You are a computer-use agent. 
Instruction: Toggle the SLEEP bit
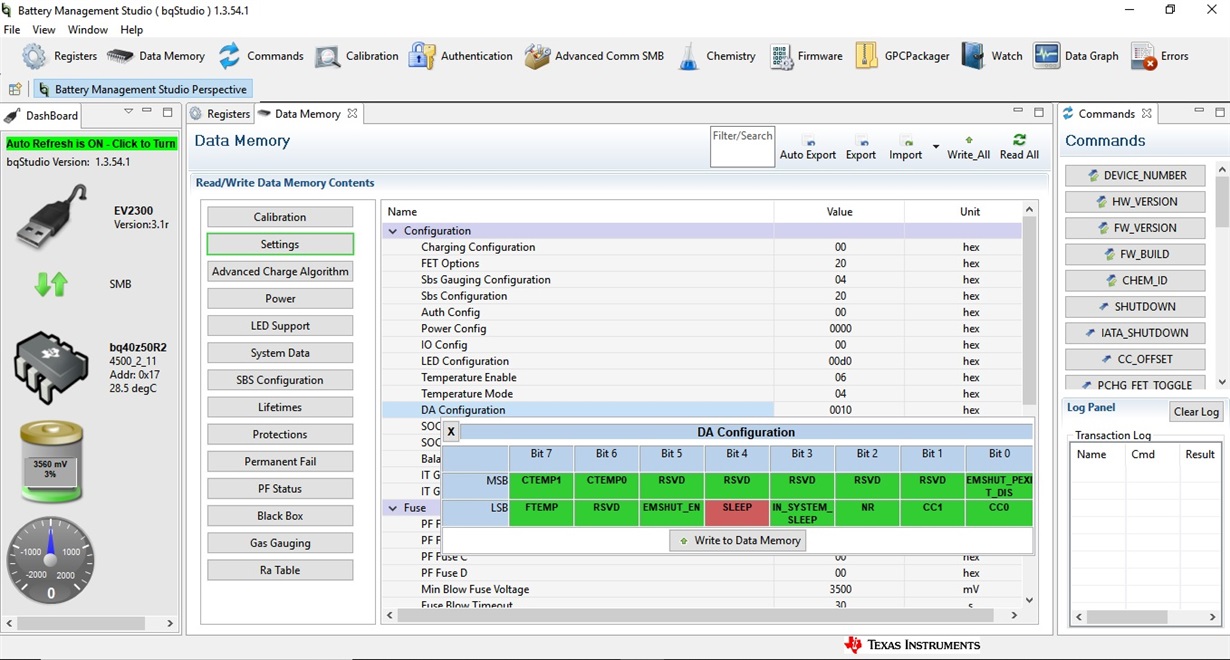[x=737, y=513]
